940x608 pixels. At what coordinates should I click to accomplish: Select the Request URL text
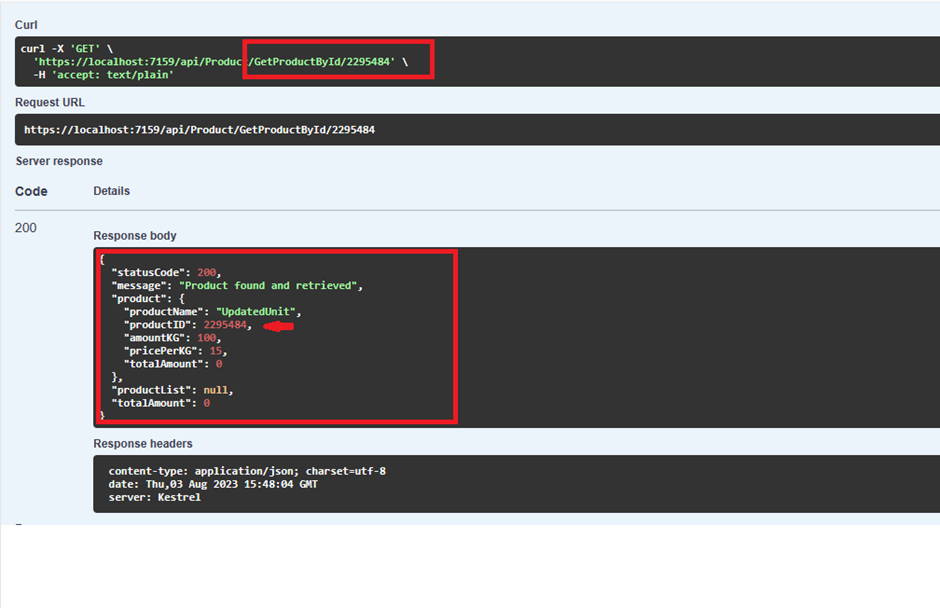49,102
